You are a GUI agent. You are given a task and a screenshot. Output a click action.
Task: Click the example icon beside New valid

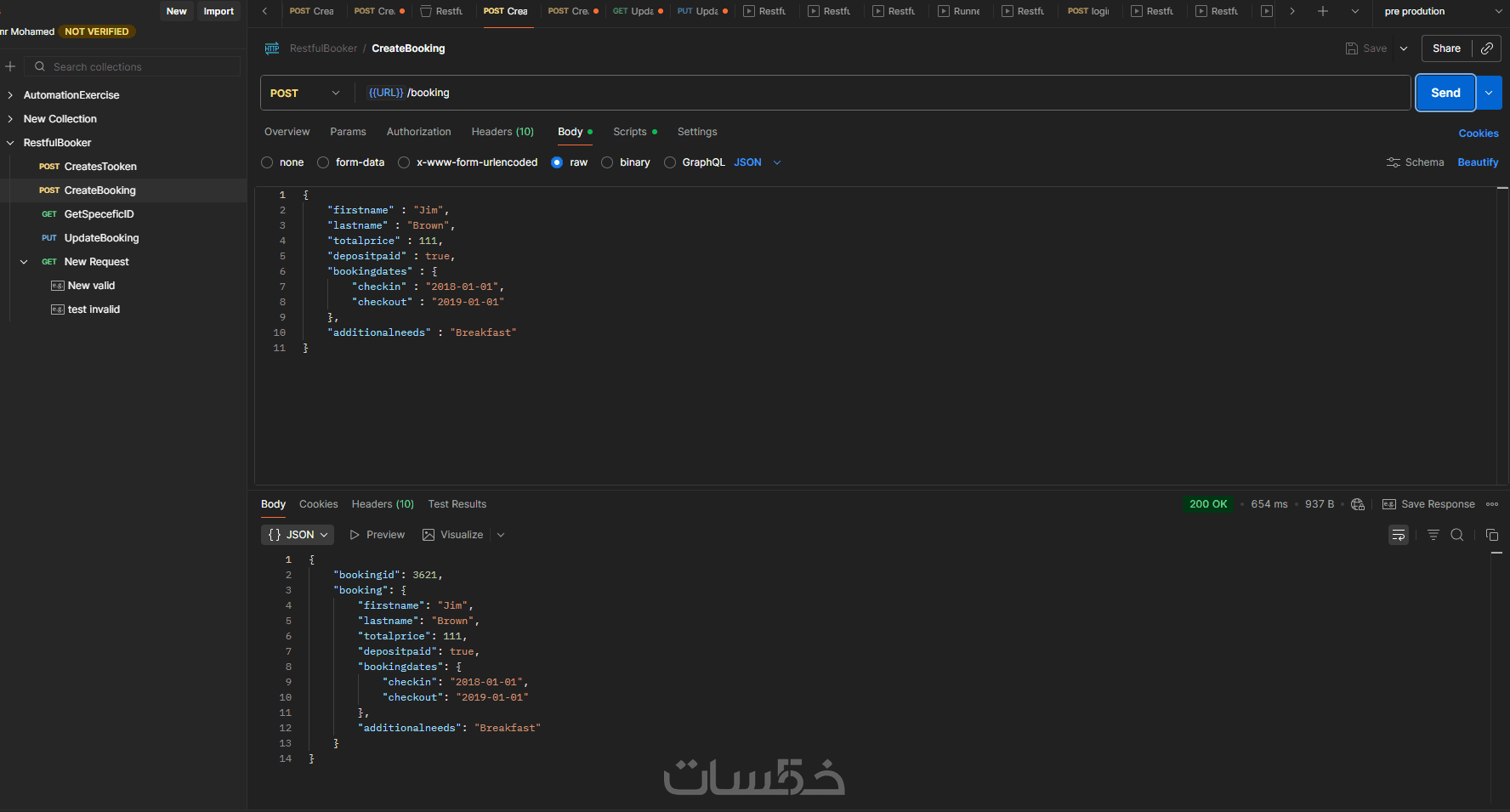(58, 286)
